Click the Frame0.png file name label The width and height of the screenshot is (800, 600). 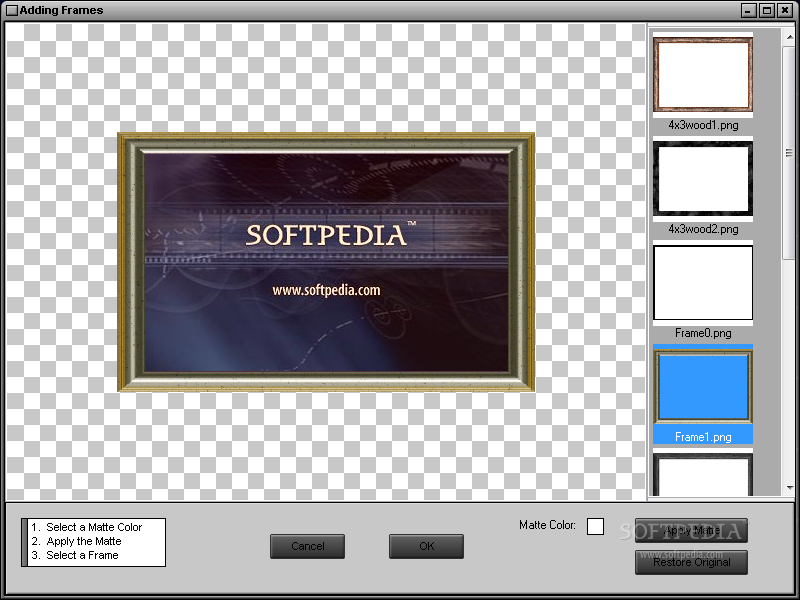click(703, 333)
